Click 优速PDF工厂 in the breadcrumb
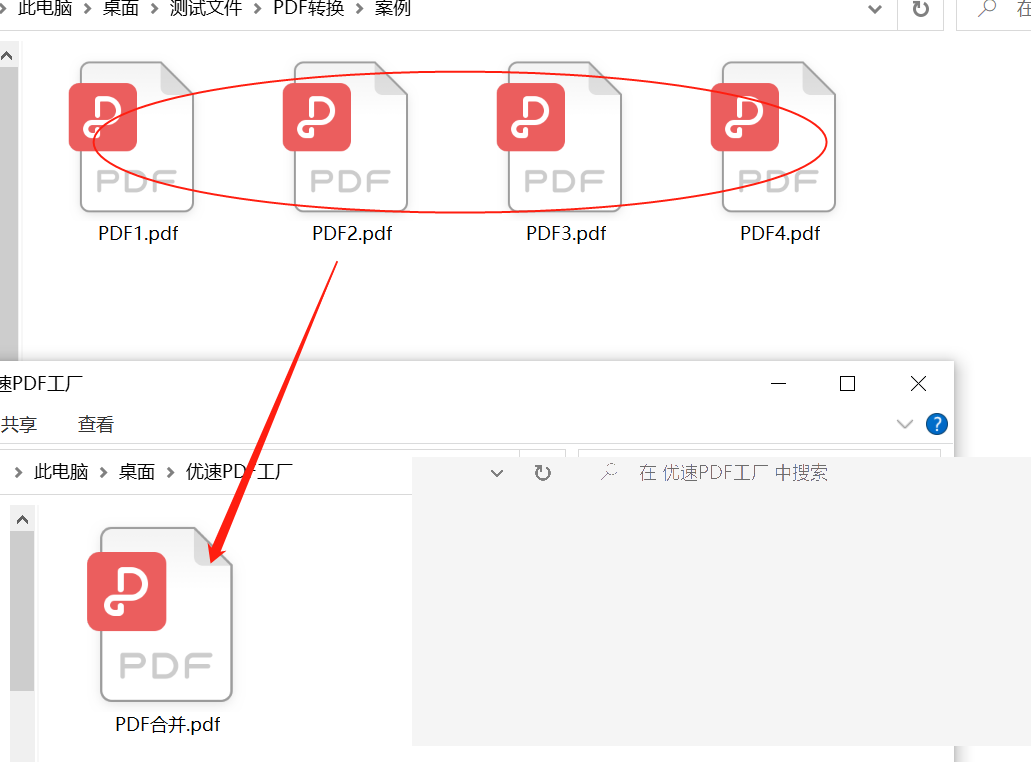 (x=239, y=472)
